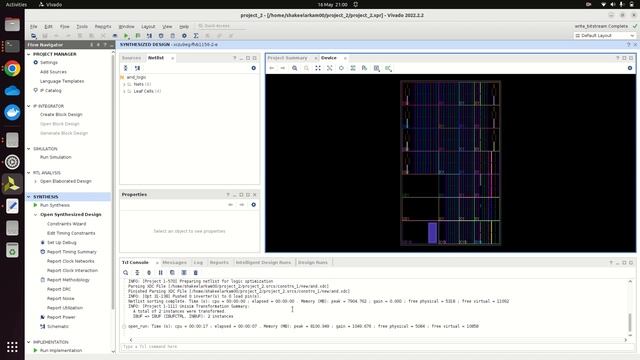This screenshot has height=360, width=640.
Task: Collapse the IP INTEGRATOR section
Action: [x=29, y=106]
